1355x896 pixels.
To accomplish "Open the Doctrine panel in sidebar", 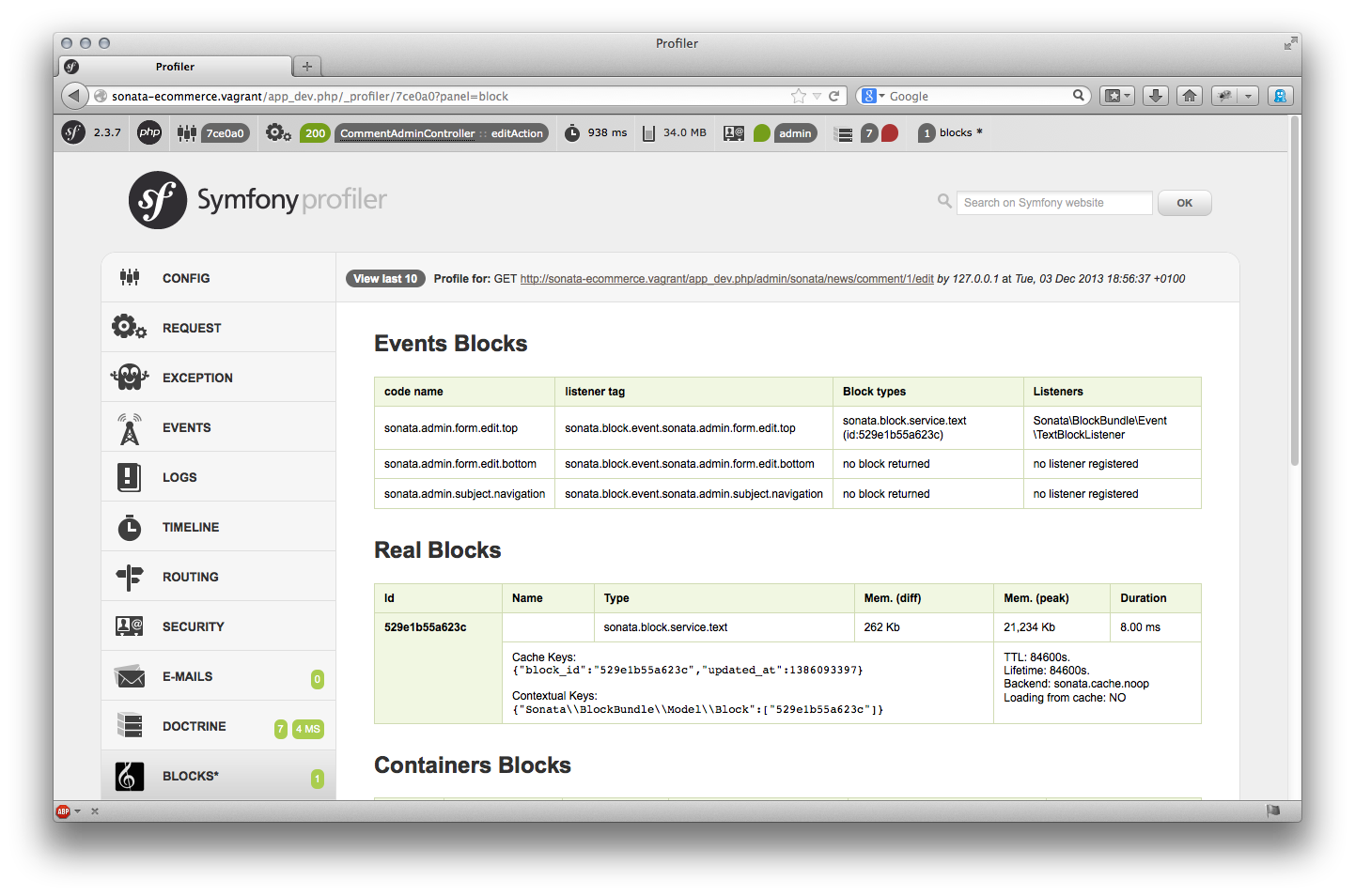I will click(194, 726).
